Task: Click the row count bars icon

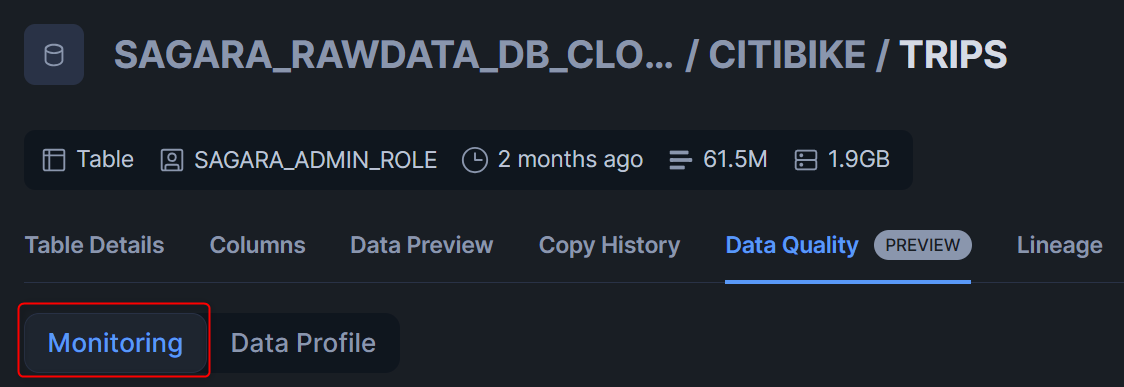Action: click(680, 160)
